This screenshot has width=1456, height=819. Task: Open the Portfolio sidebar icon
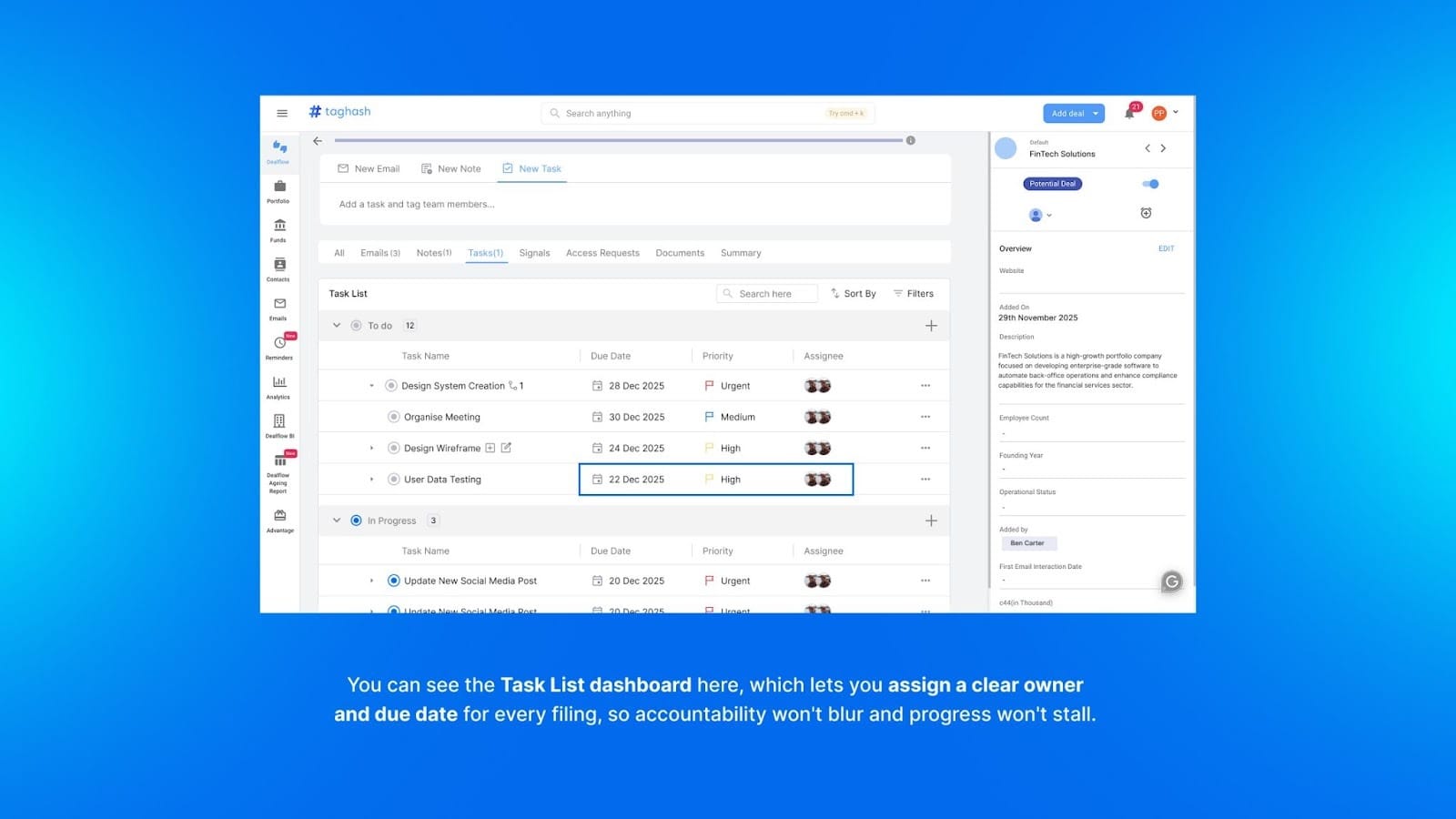[x=279, y=189]
